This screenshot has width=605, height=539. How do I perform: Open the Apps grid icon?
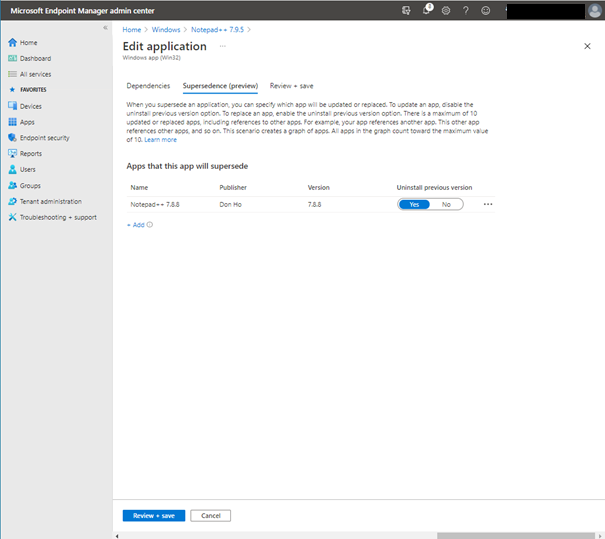[x=12, y=122]
